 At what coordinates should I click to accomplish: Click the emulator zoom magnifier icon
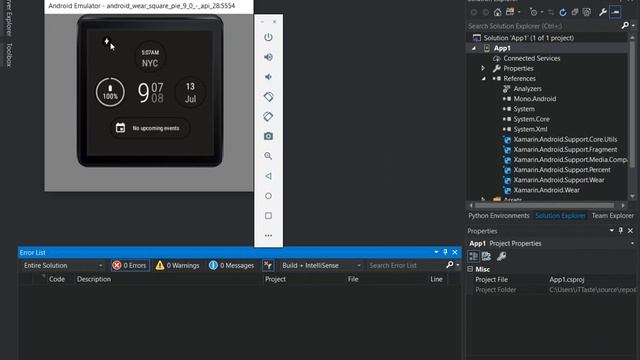[x=268, y=156]
